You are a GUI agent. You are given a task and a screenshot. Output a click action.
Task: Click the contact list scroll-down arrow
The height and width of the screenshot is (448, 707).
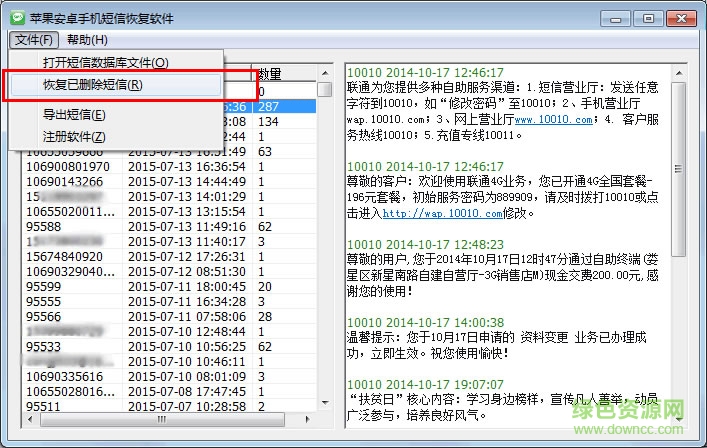click(x=325, y=402)
